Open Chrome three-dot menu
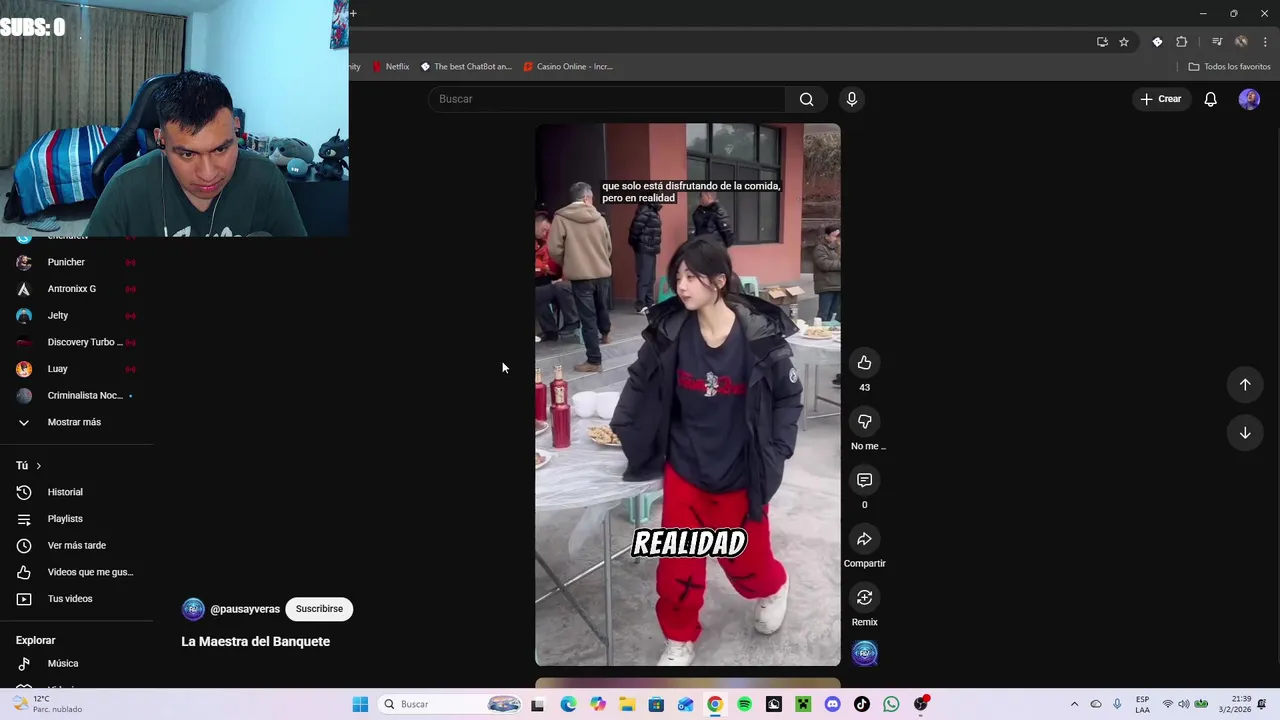Viewport: 1280px width, 720px height. tap(1265, 42)
